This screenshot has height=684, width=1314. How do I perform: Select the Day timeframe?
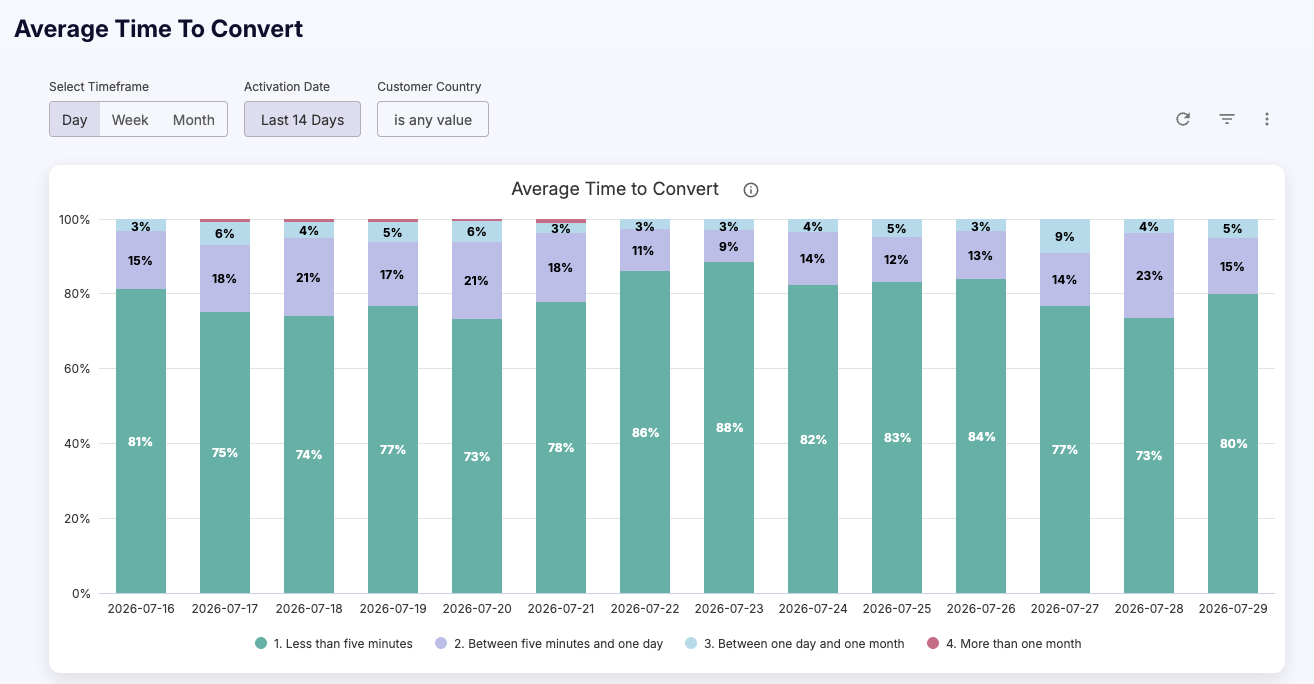click(x=75, y=120)
